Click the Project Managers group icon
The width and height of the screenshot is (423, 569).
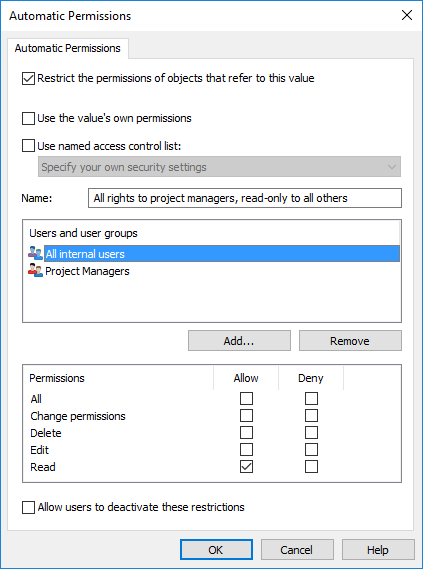pos(35,271)
